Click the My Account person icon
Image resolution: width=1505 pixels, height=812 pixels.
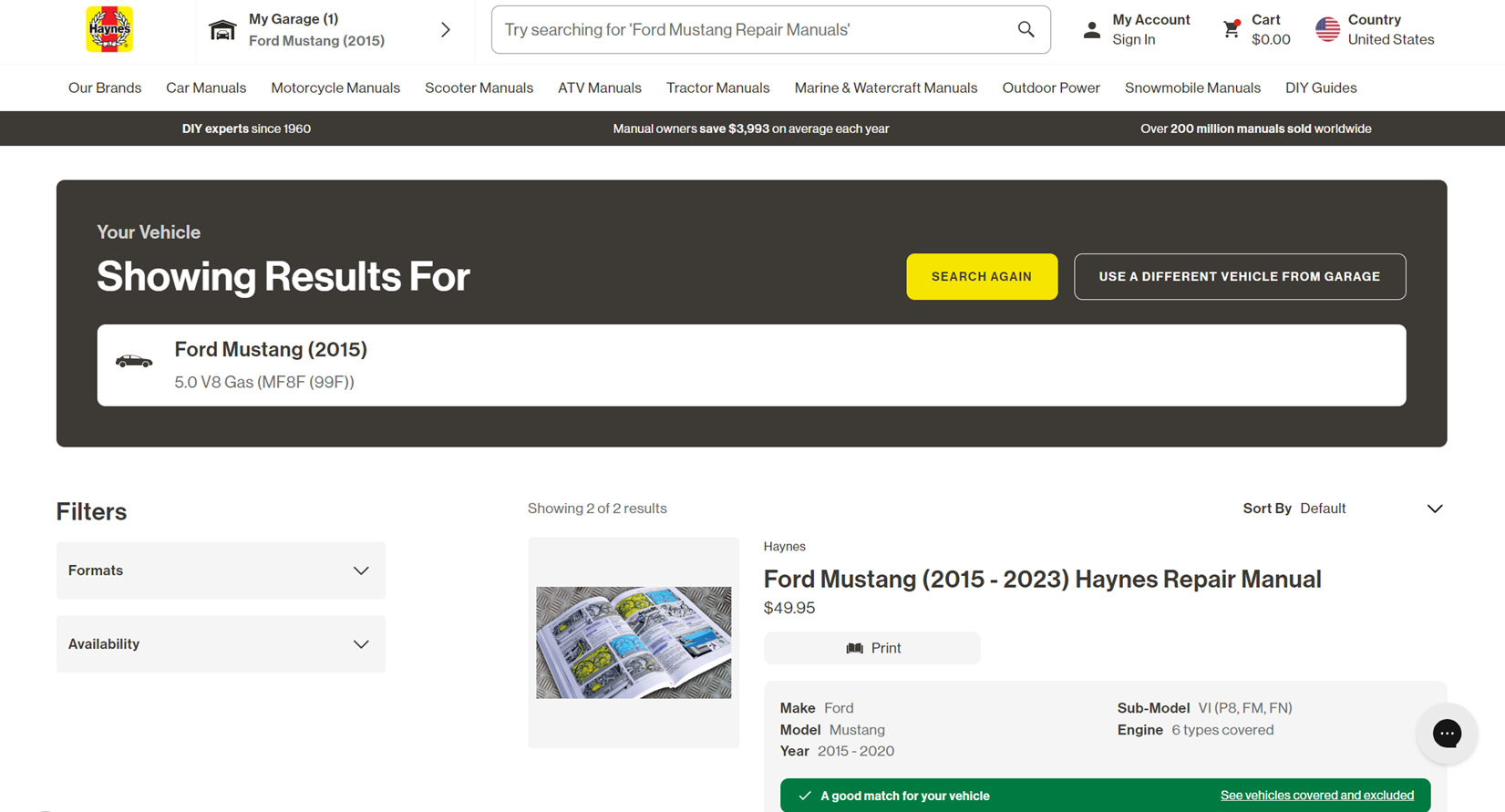coord(1091,30)
